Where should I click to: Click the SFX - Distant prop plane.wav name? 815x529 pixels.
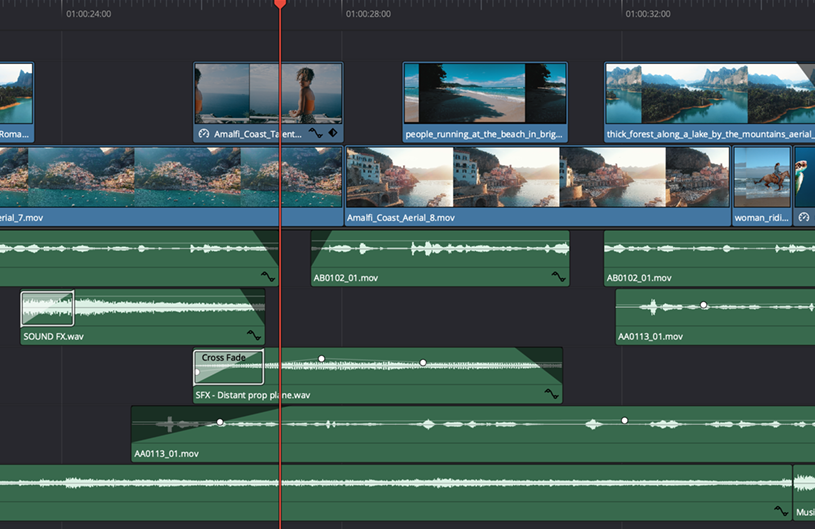pyautogui.click(x=253, y=395)
